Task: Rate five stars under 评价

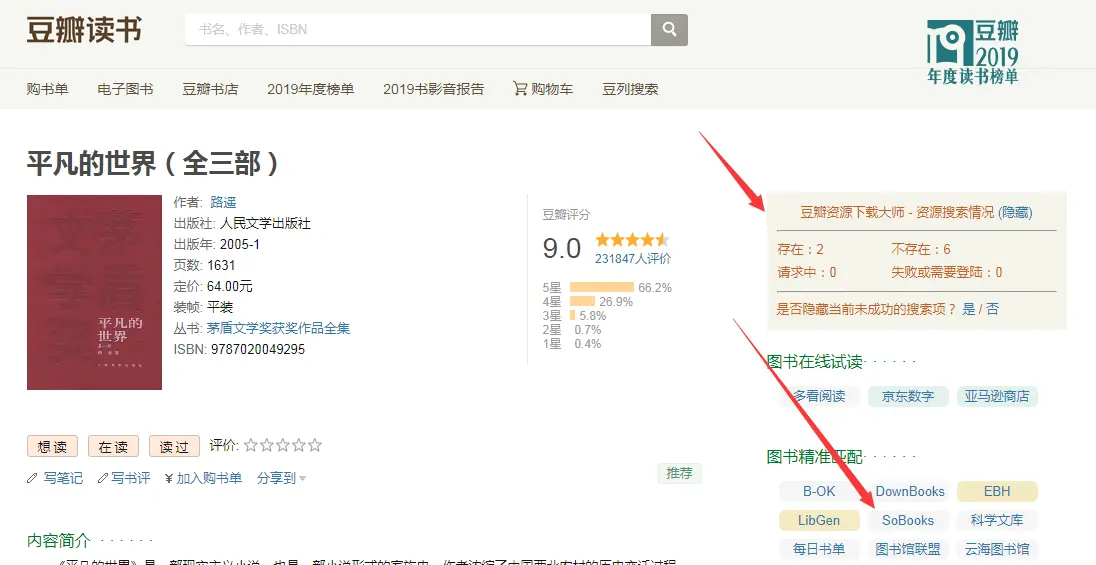Action: 315,445
